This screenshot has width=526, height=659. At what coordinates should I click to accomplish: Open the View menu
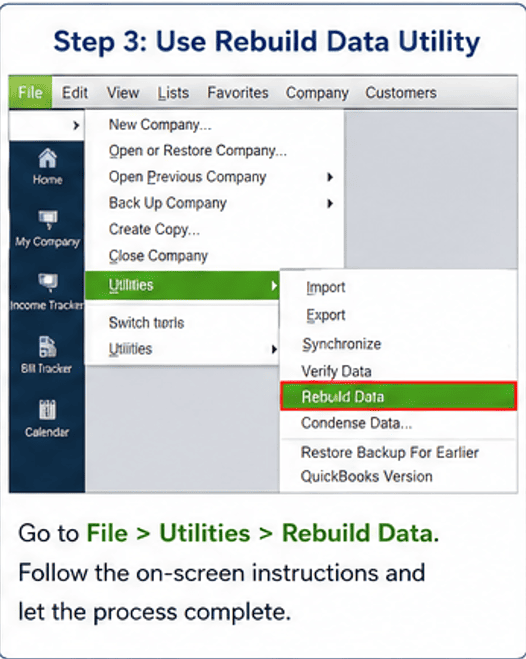pos(123,92)
